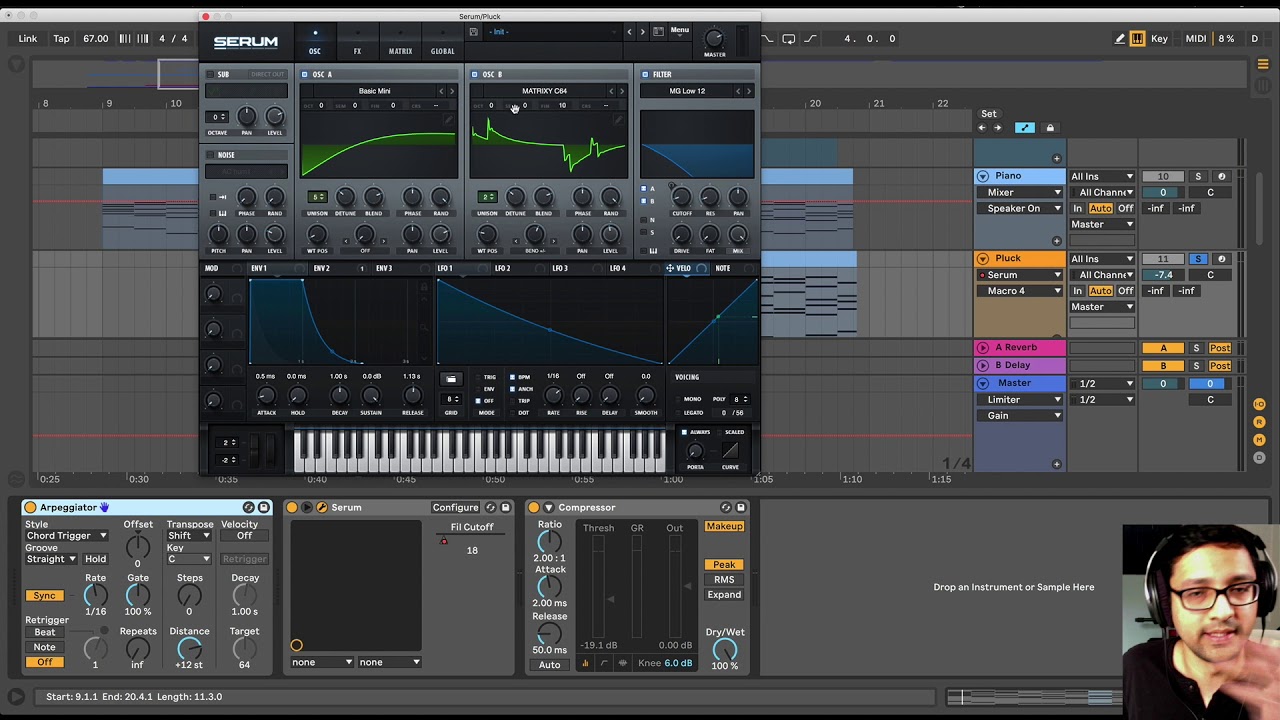Image resolution: width=1280 pixels, height=720 pixels.
Task: Select next filter type after MG Low 12
Action: pyautogui.click(x=748, y=91)
